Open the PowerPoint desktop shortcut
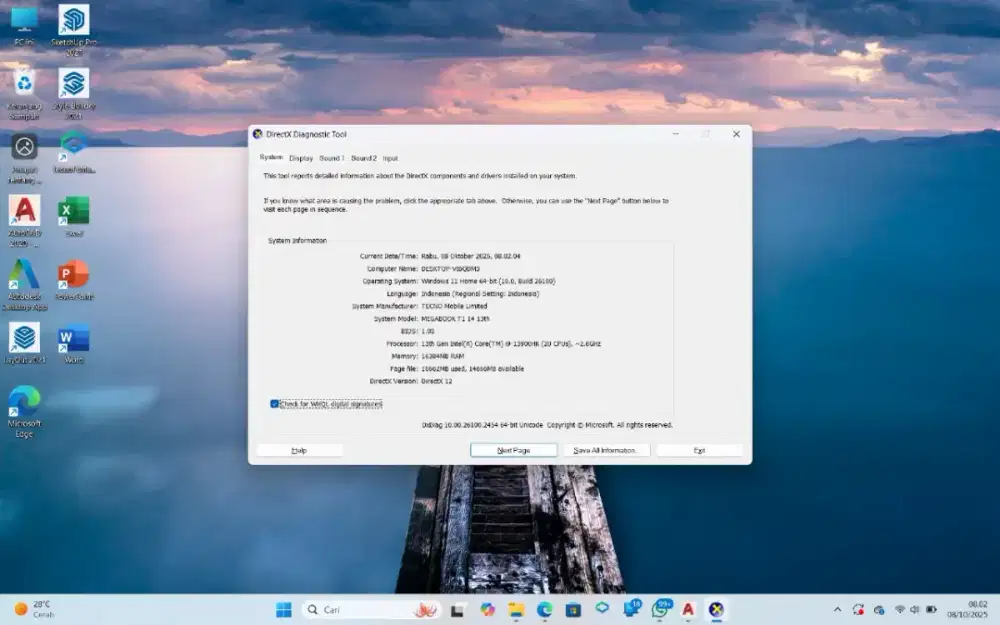The width and height of the screenshot is (1000, 625). (73, 275)
